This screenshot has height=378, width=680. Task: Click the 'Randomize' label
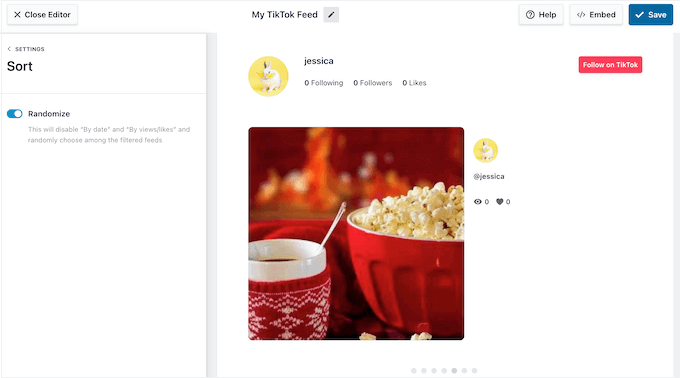49,114
